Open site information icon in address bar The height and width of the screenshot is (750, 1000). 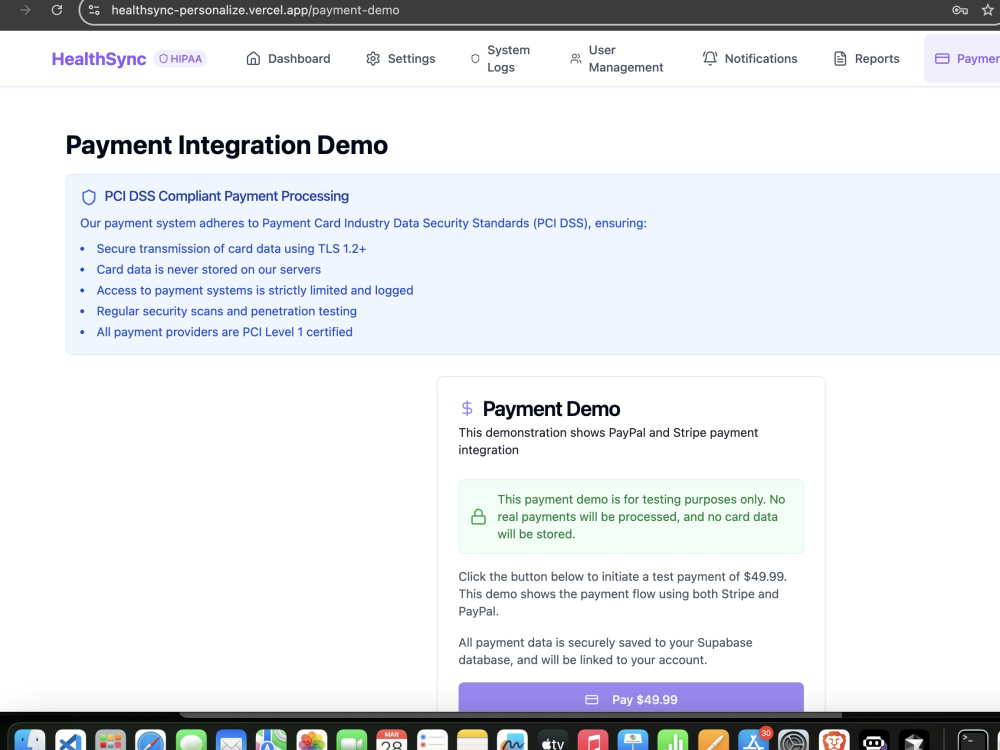pyautogui.click(x=94, y=10)
